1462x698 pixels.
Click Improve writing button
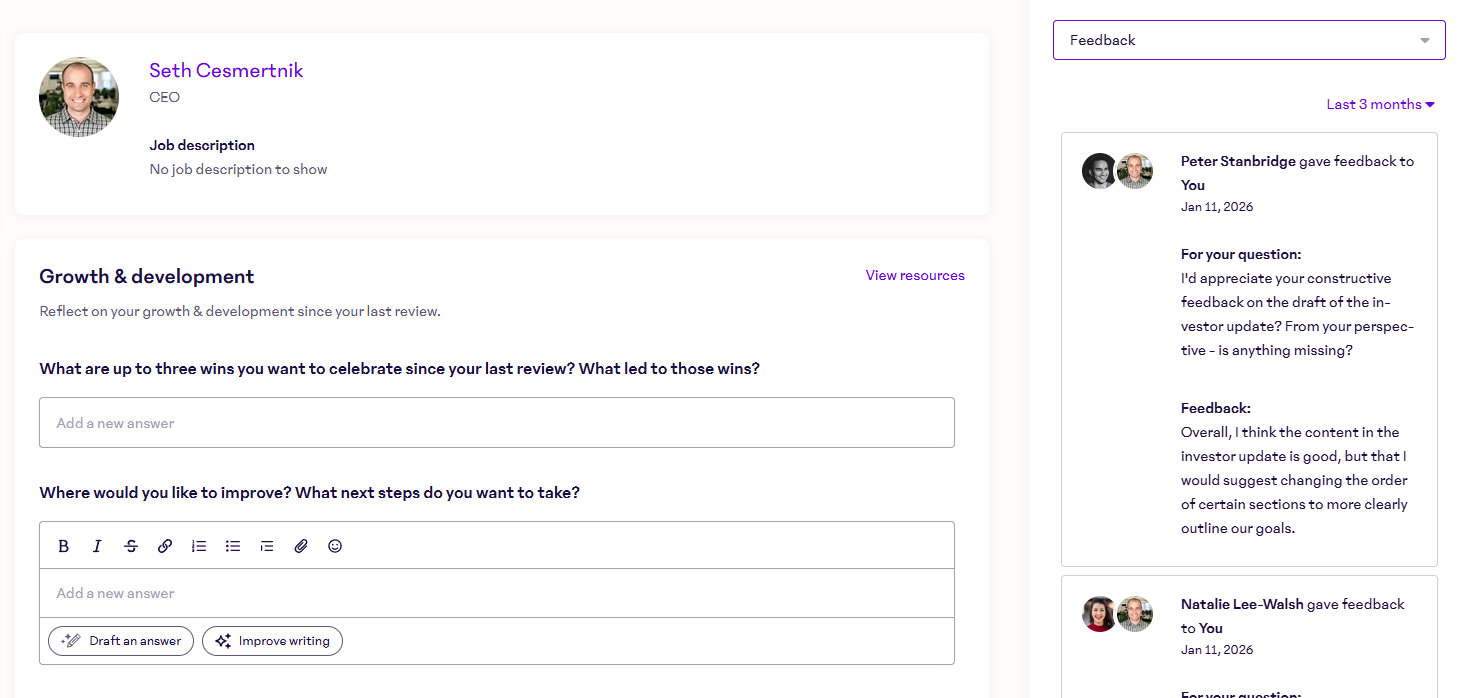272,641
